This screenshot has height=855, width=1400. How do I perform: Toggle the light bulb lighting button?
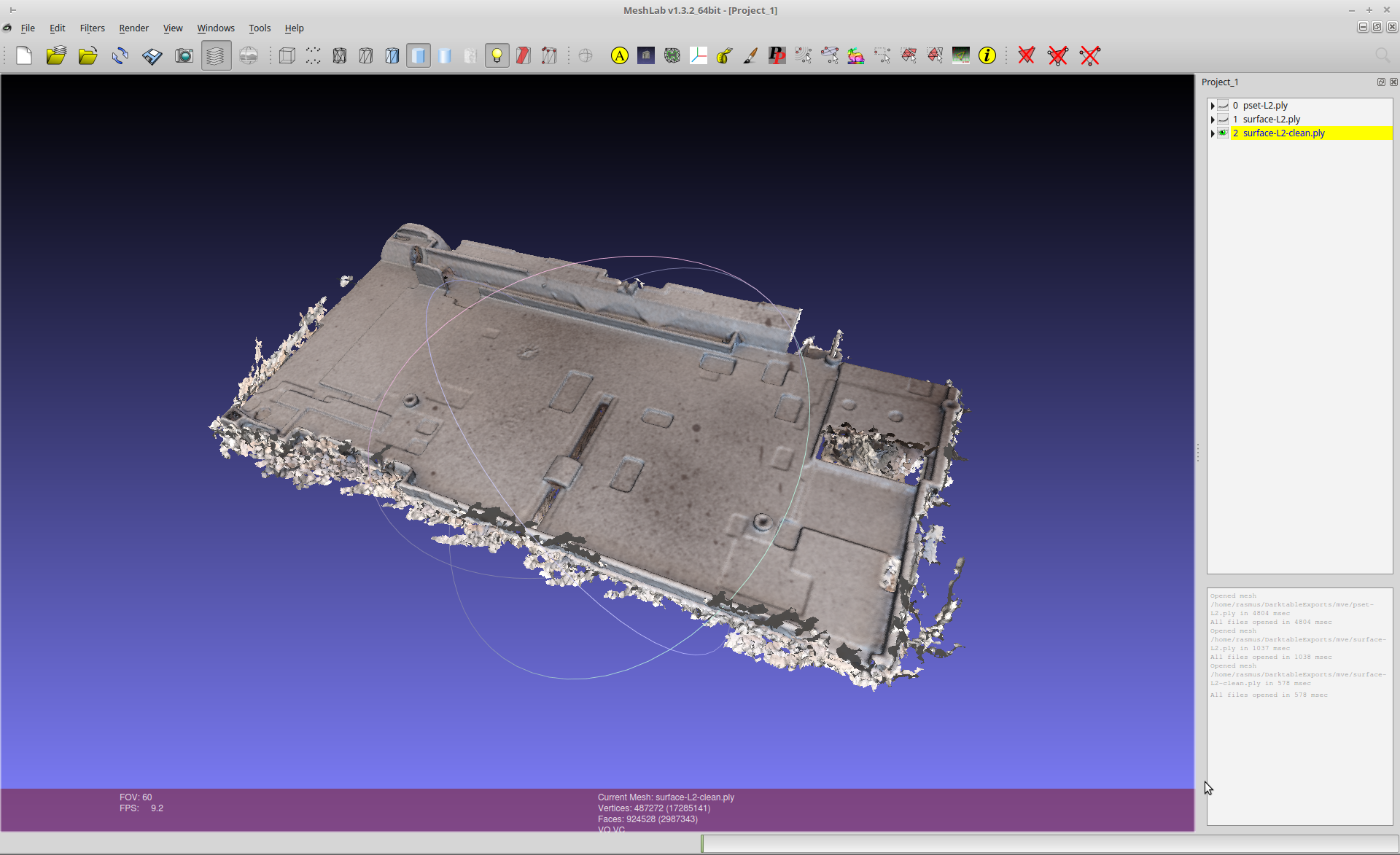click(497, 55)
